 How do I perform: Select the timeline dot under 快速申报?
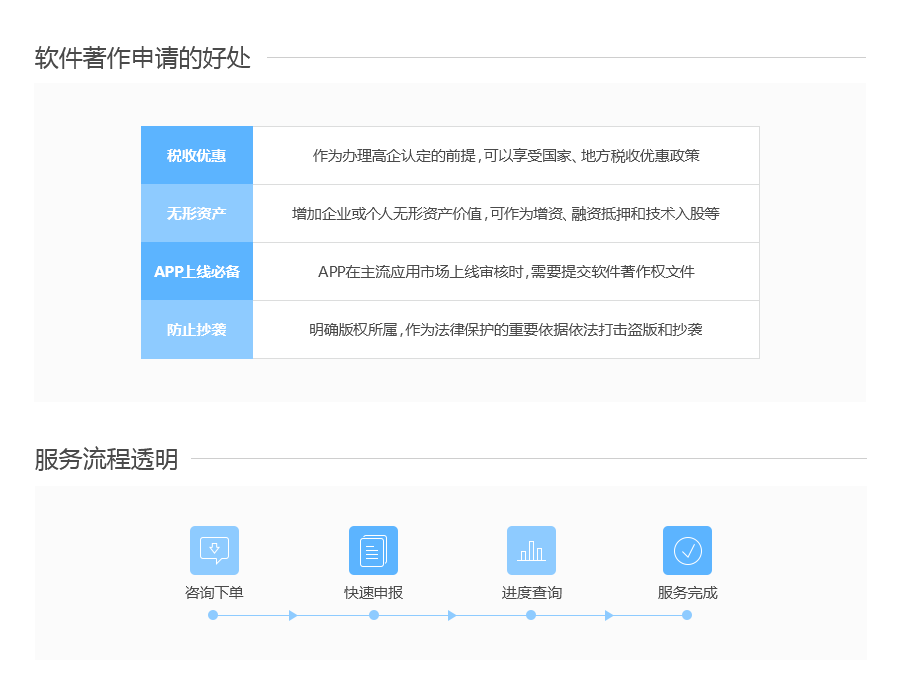coord(374,615)
